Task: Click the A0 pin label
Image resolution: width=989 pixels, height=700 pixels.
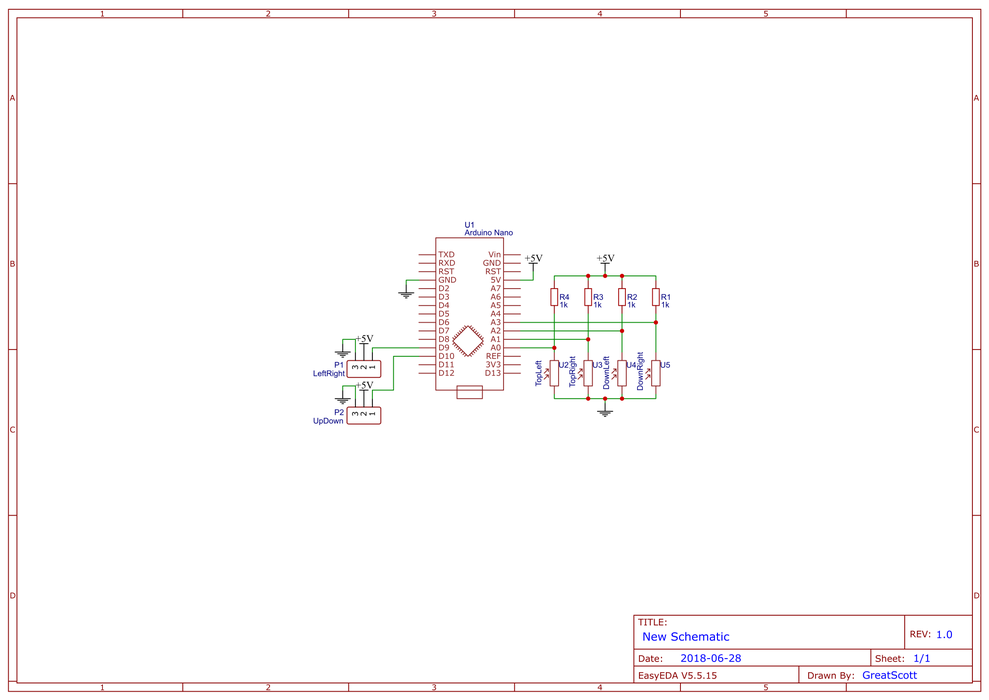Action: pyautogui.click(x=496, y=347)
